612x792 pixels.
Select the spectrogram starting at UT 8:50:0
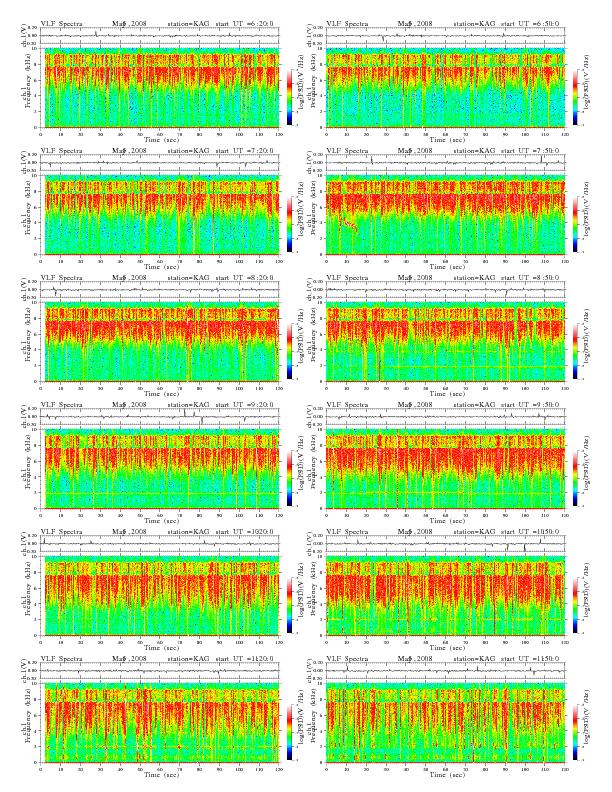pyautogui.click(x=445, y=342)
